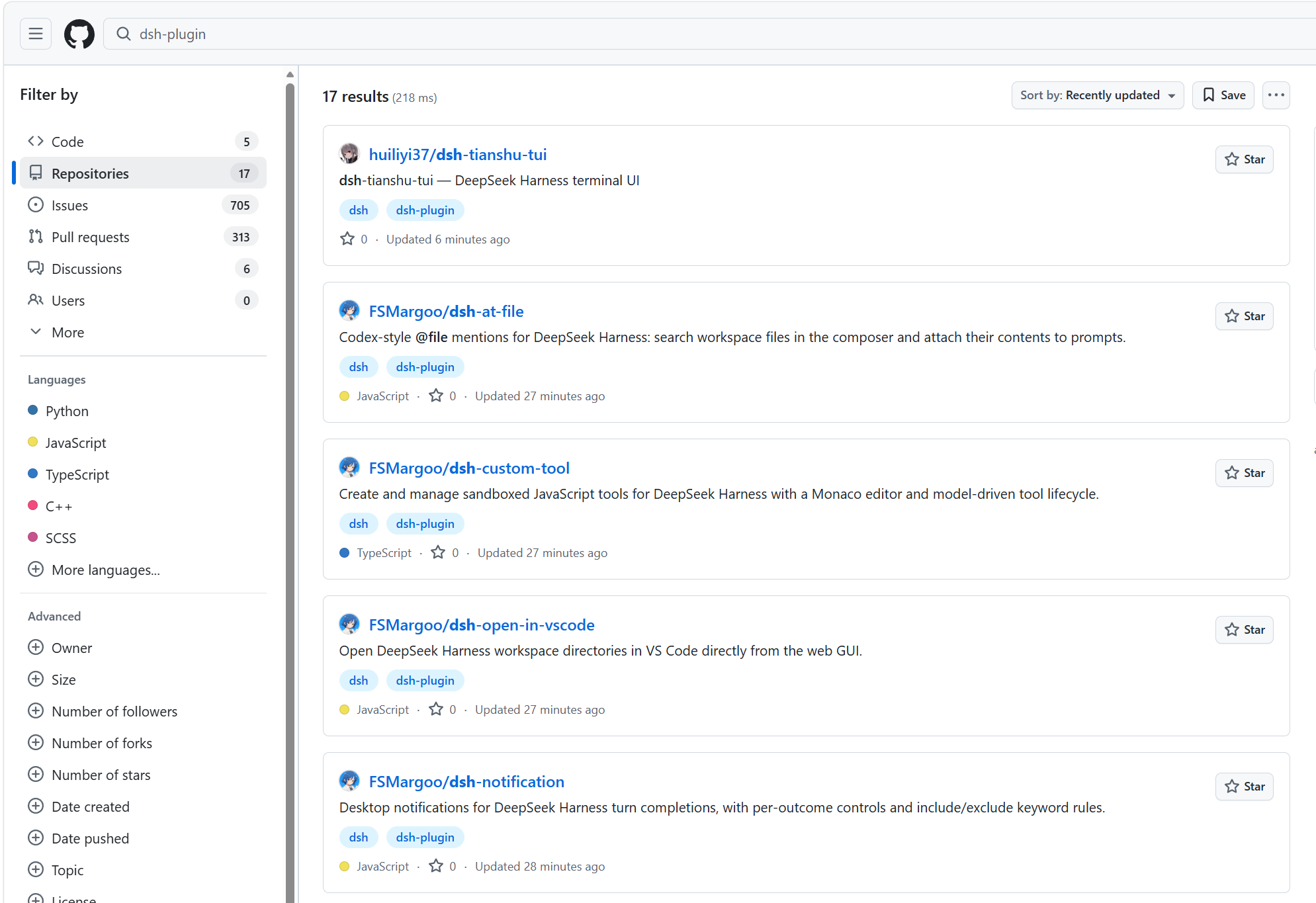1316x903 pixels.
Task: Click dsh-plugin topic tag on dsh-custom-tool
Action: tap(425, 524)
